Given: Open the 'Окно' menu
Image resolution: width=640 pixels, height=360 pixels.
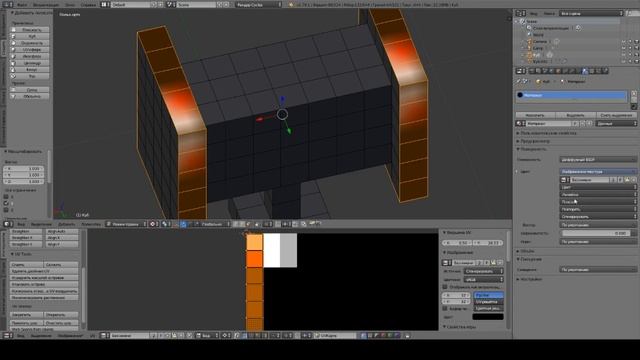Looking at the screenshot, I should 70,4.
